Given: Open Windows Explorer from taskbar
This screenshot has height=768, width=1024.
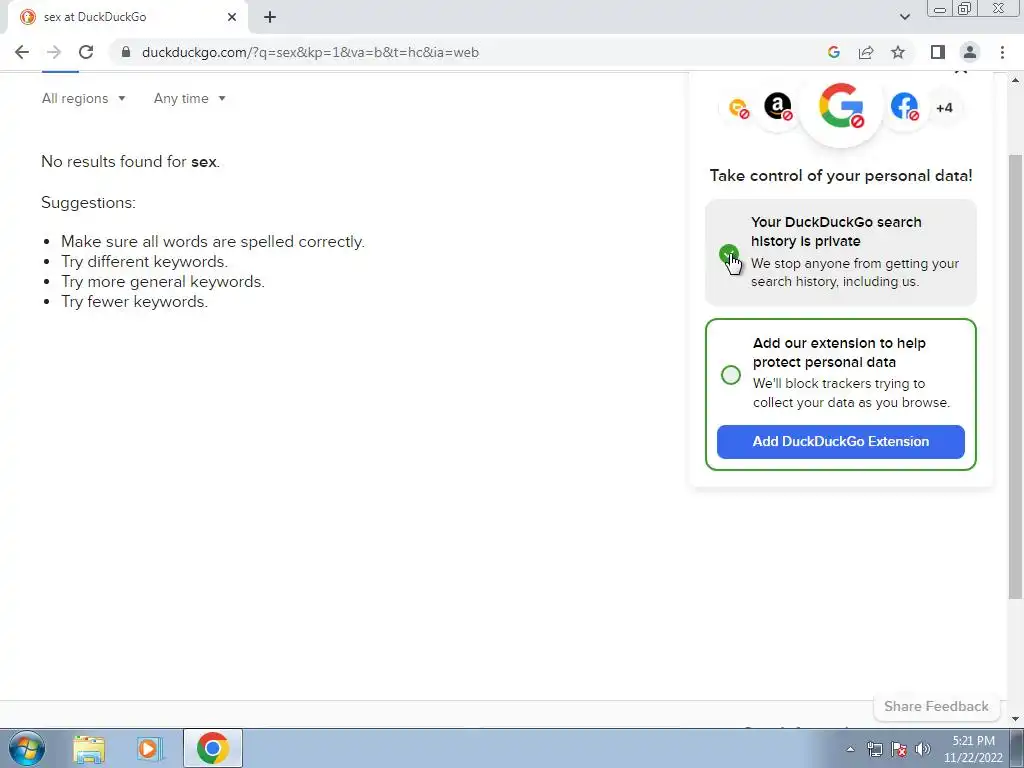Looking at the screenshot, I should tap(89, 748).
